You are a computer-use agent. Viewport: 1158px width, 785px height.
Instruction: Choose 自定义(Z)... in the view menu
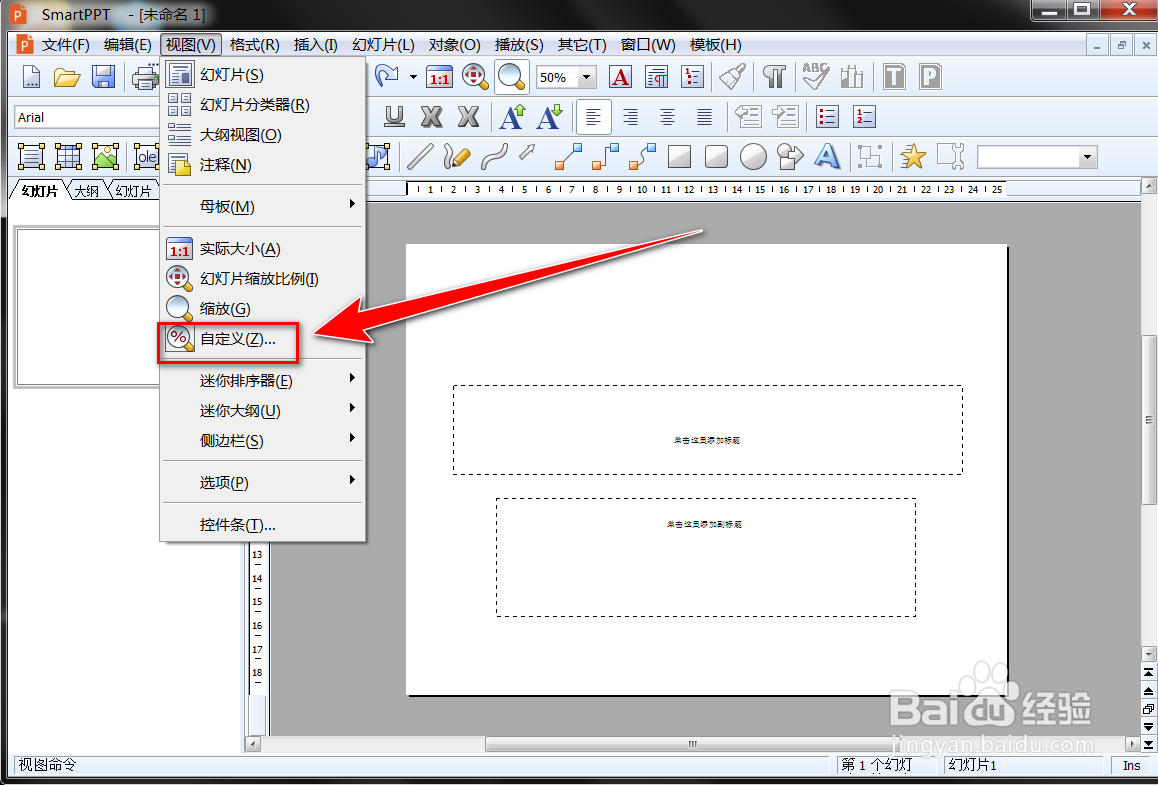[x=263, y=339]
